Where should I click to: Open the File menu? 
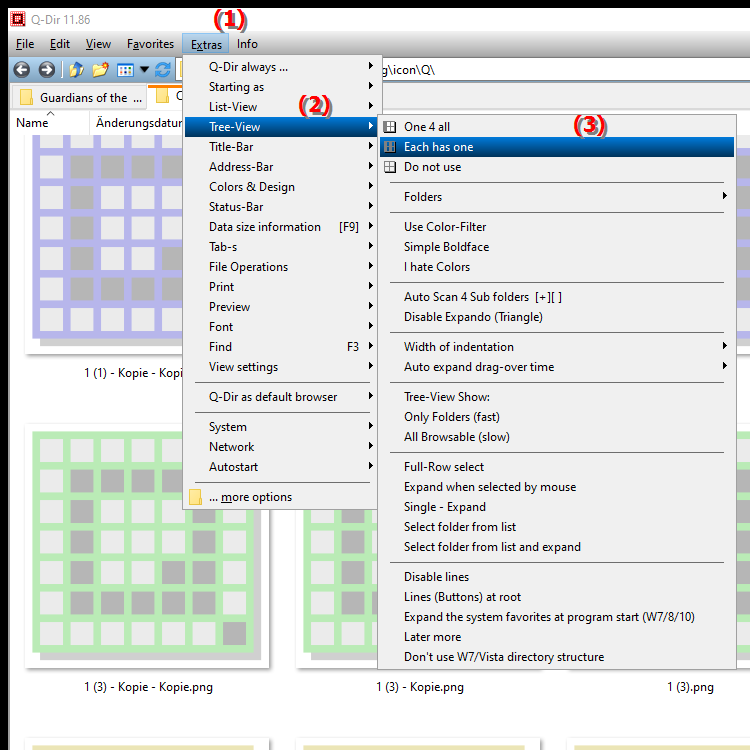click(x=25, y=44)
